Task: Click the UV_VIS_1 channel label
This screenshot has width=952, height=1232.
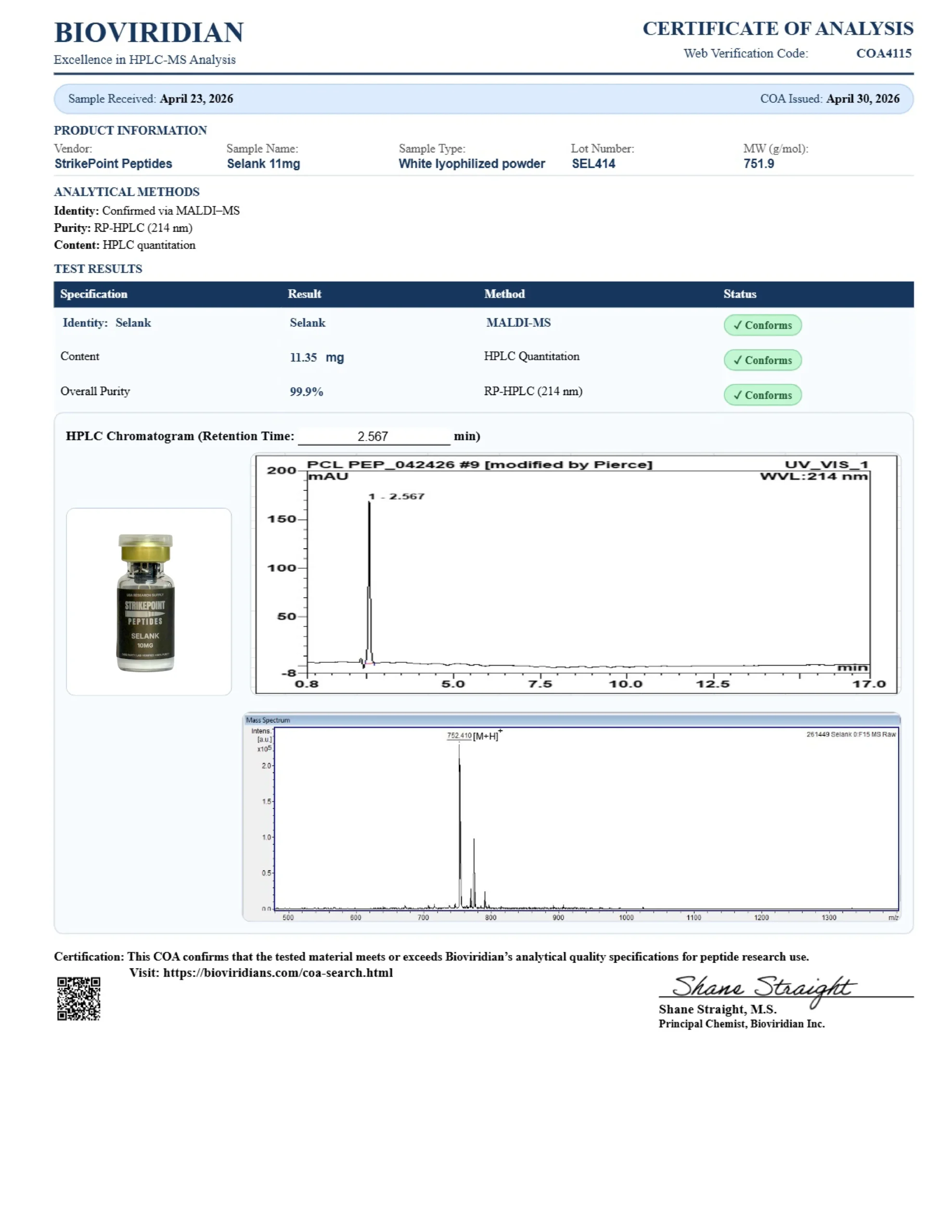Action: [x=826, y=465]
